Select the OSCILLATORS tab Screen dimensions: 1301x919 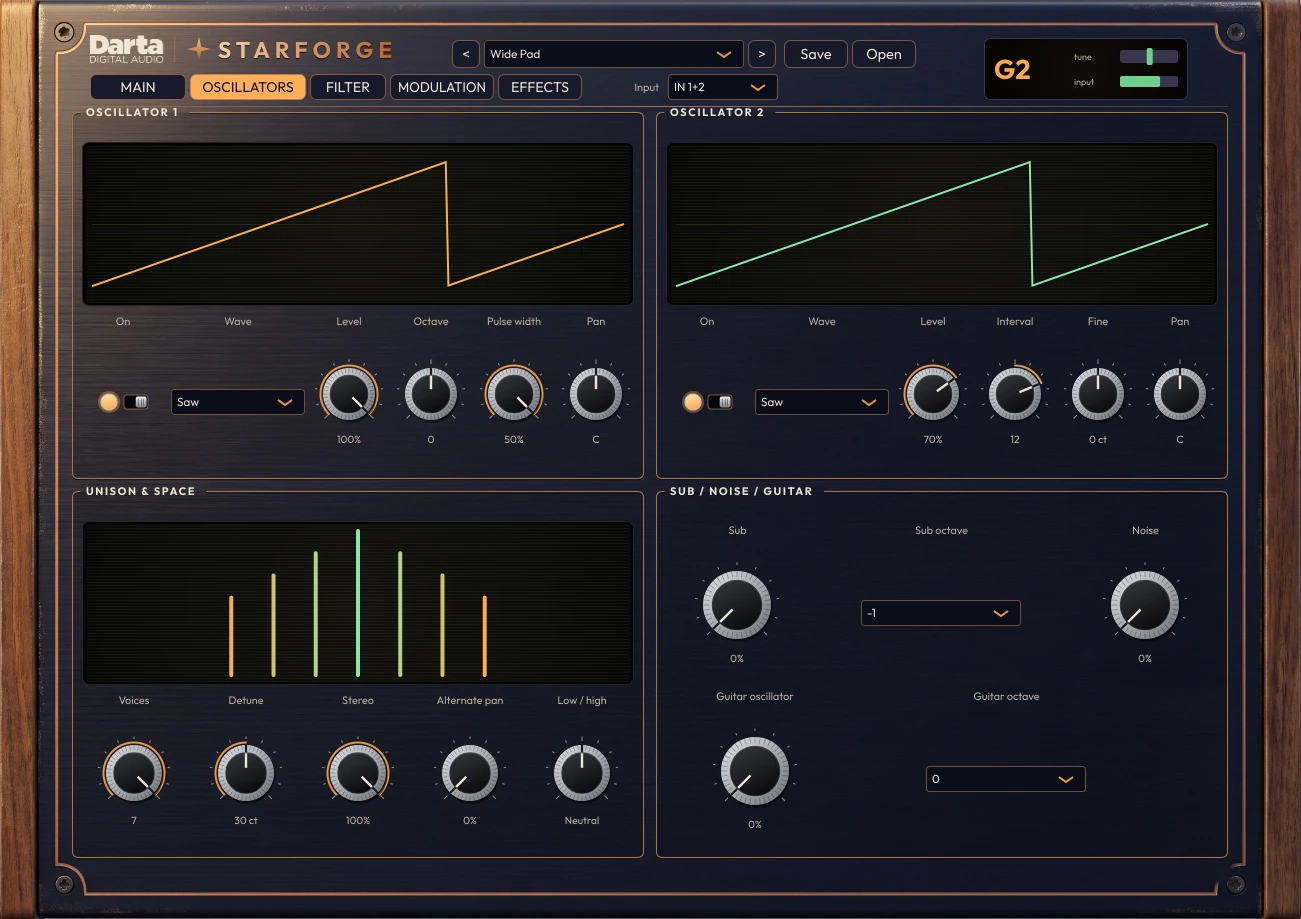tap(248, 87)
